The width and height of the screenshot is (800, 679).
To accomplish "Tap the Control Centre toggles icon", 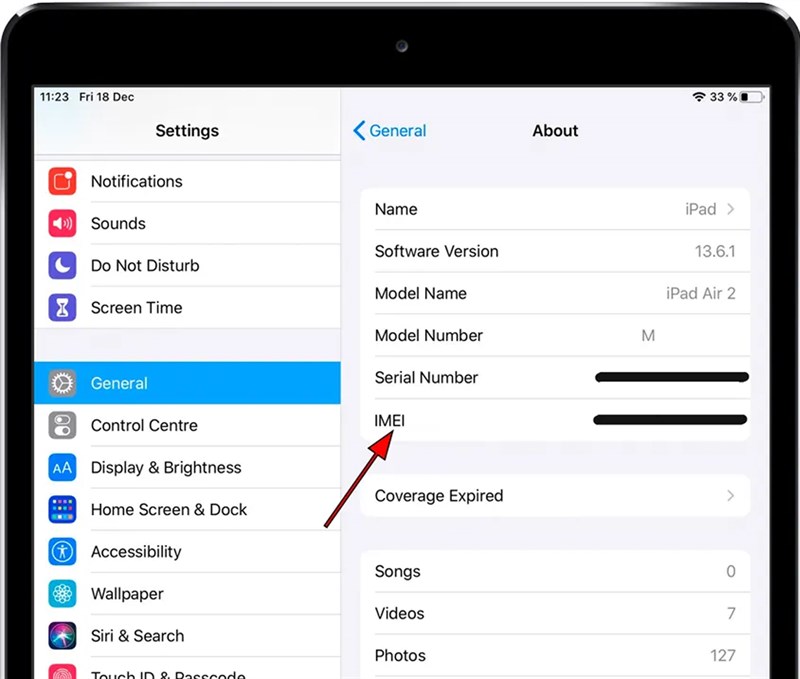I will tap(62, 425).
